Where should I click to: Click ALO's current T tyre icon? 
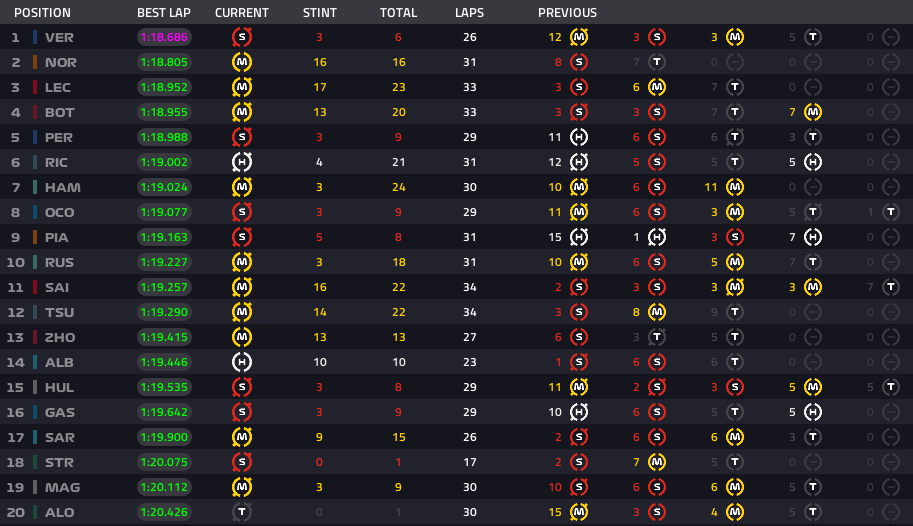(242, 512)
